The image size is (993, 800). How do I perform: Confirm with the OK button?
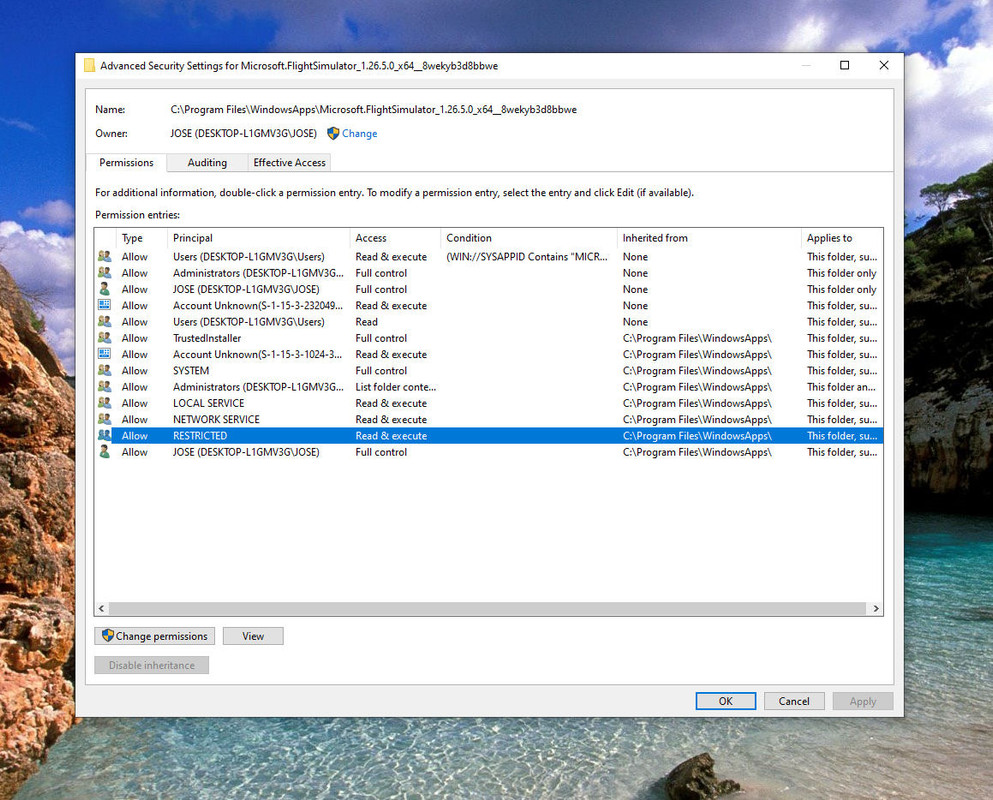click(726, 701)
